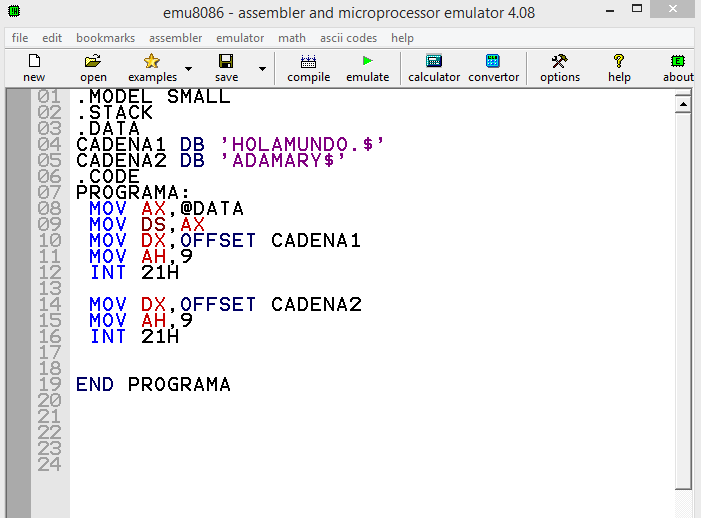Image resolution: width=701 pixels, height=518 pixels.
Task: Click line number 24 in the gutter
Action: coord(49,465)
